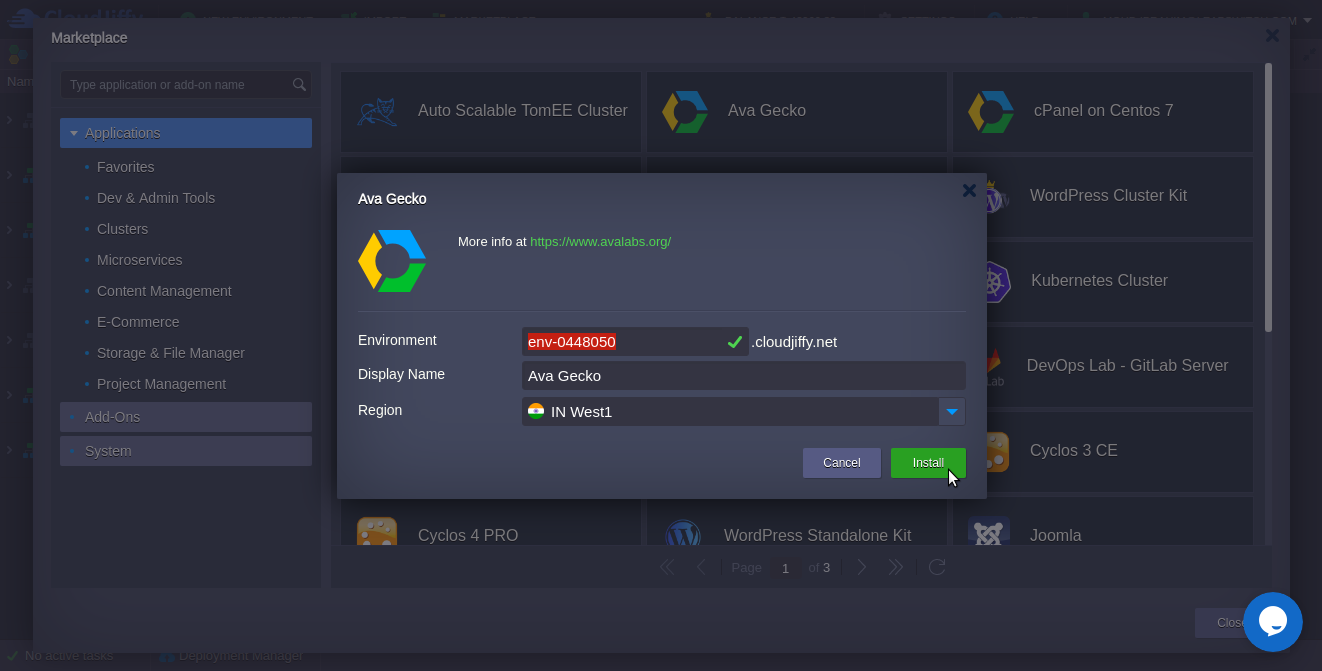Expand the Region dropdown arrow
The image size is (1322, 671).
click(952, 412)
